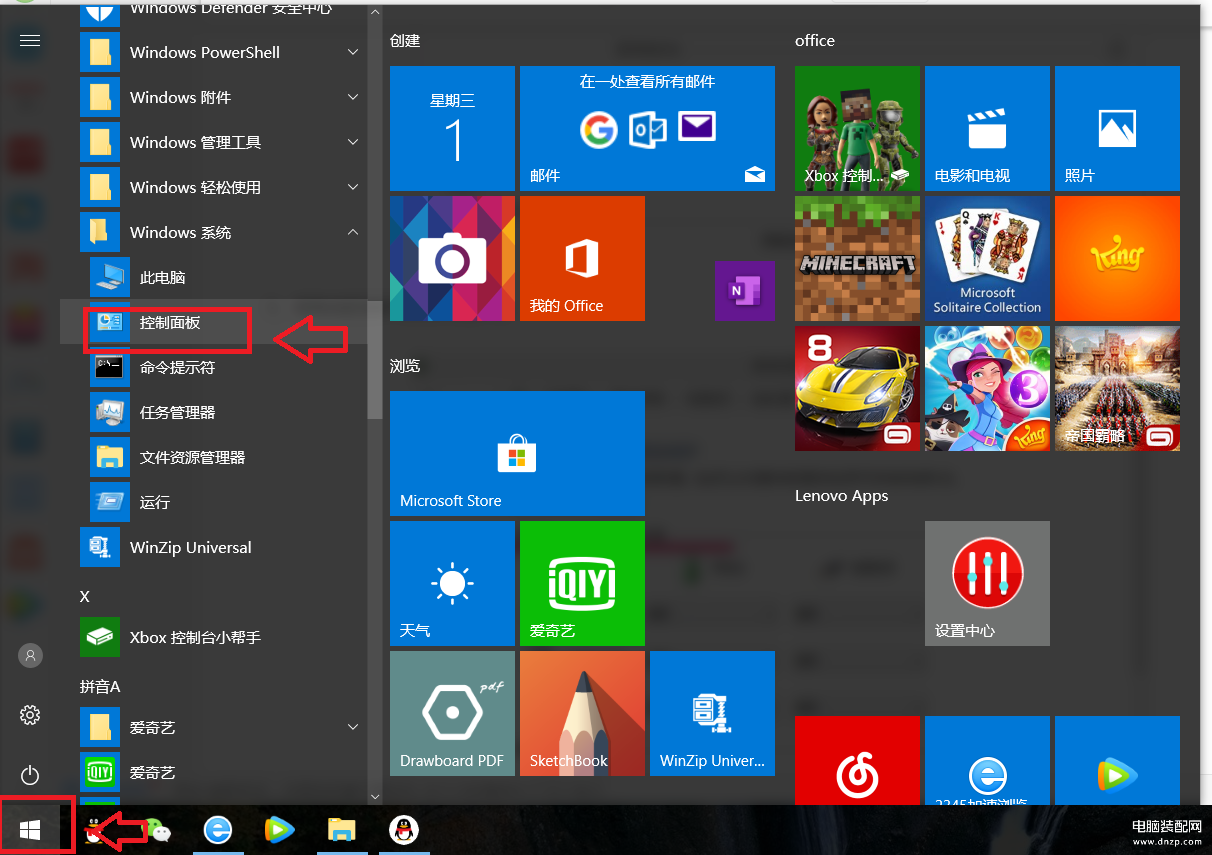Open Xbox 控制台小帮手 in app list

pos(214,637)
